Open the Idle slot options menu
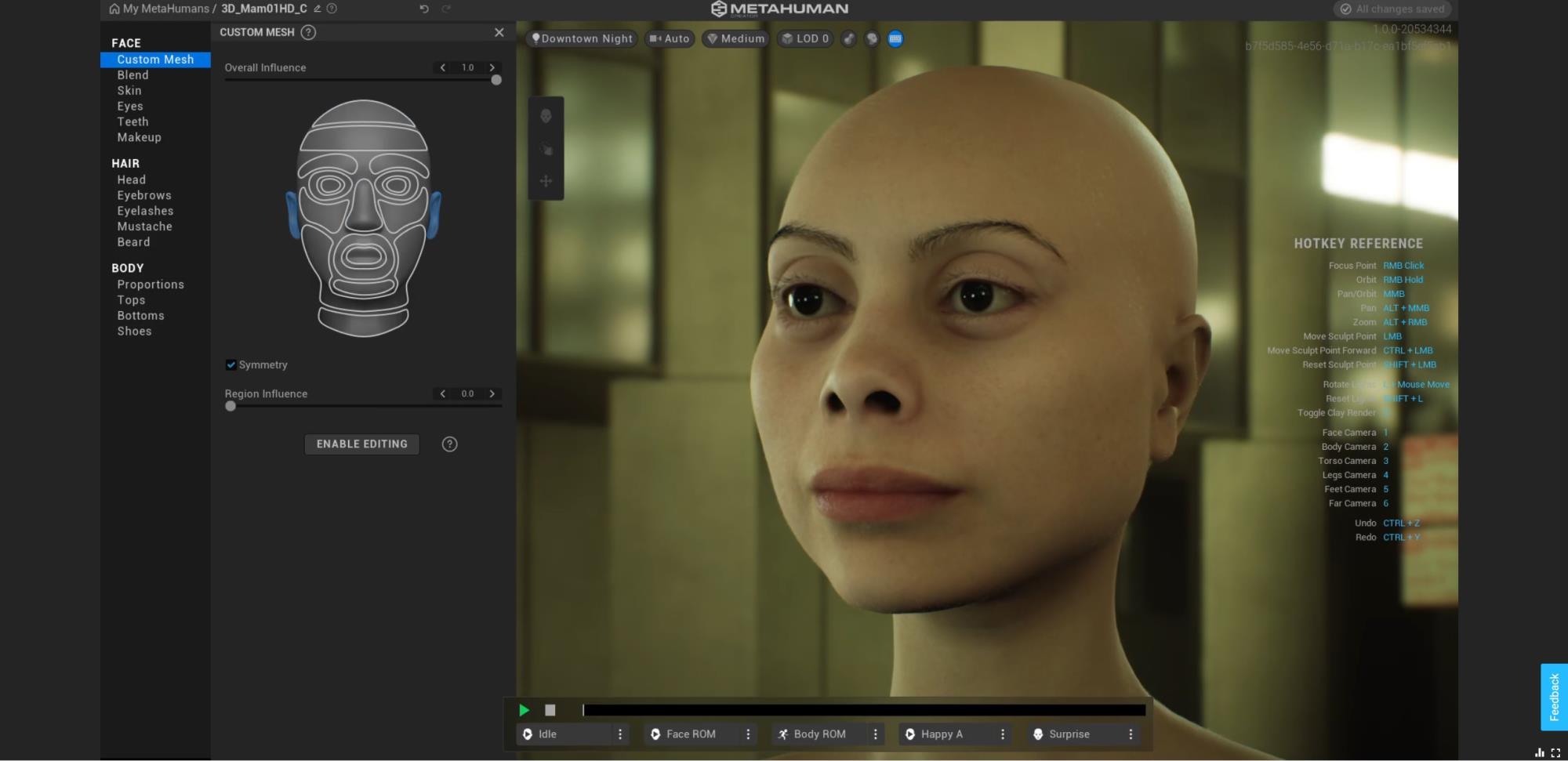1568x761 pixels. (620, 734)
